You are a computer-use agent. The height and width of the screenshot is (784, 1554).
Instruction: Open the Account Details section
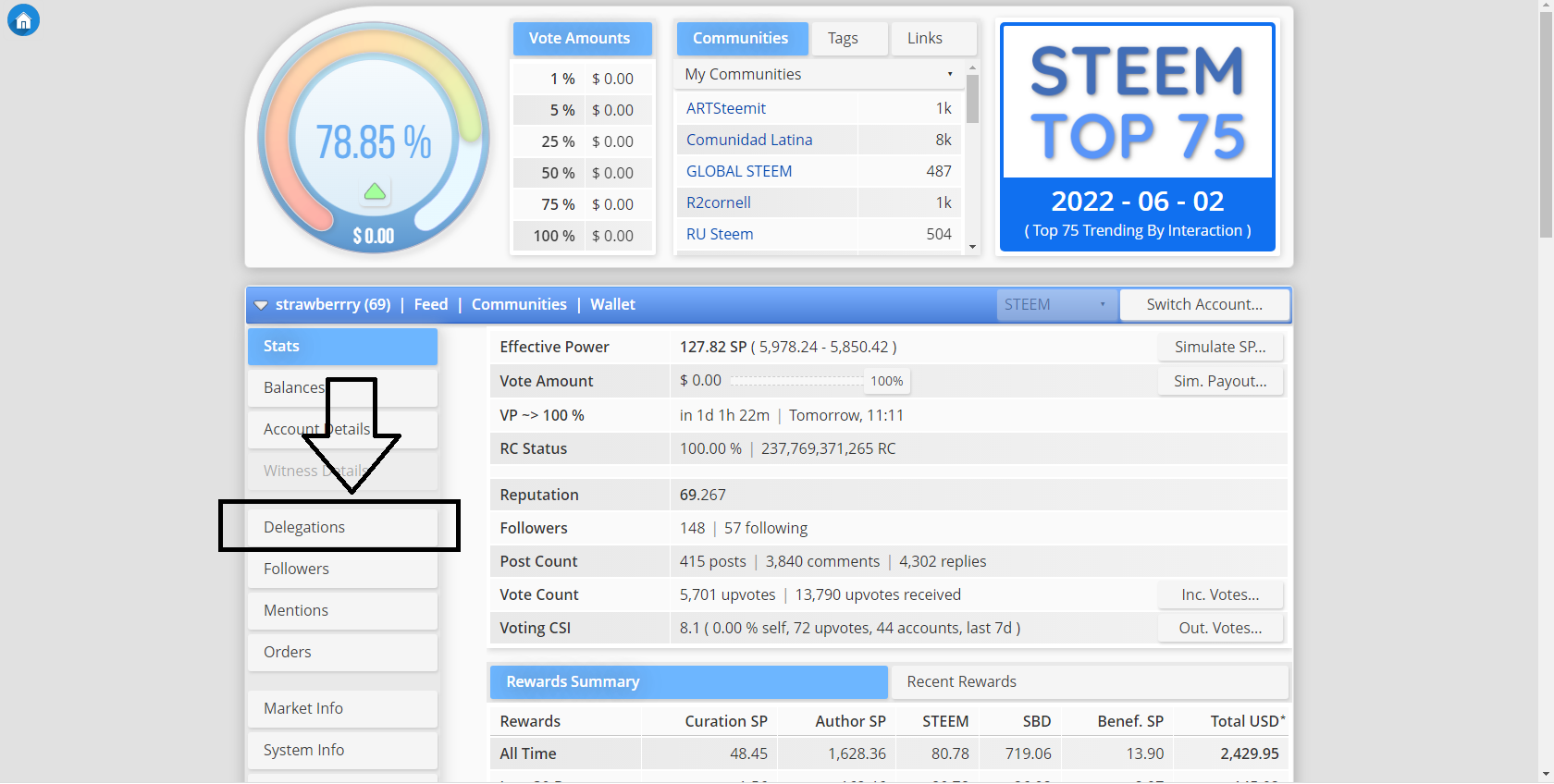pyautogui.click(x=342, y=429)
